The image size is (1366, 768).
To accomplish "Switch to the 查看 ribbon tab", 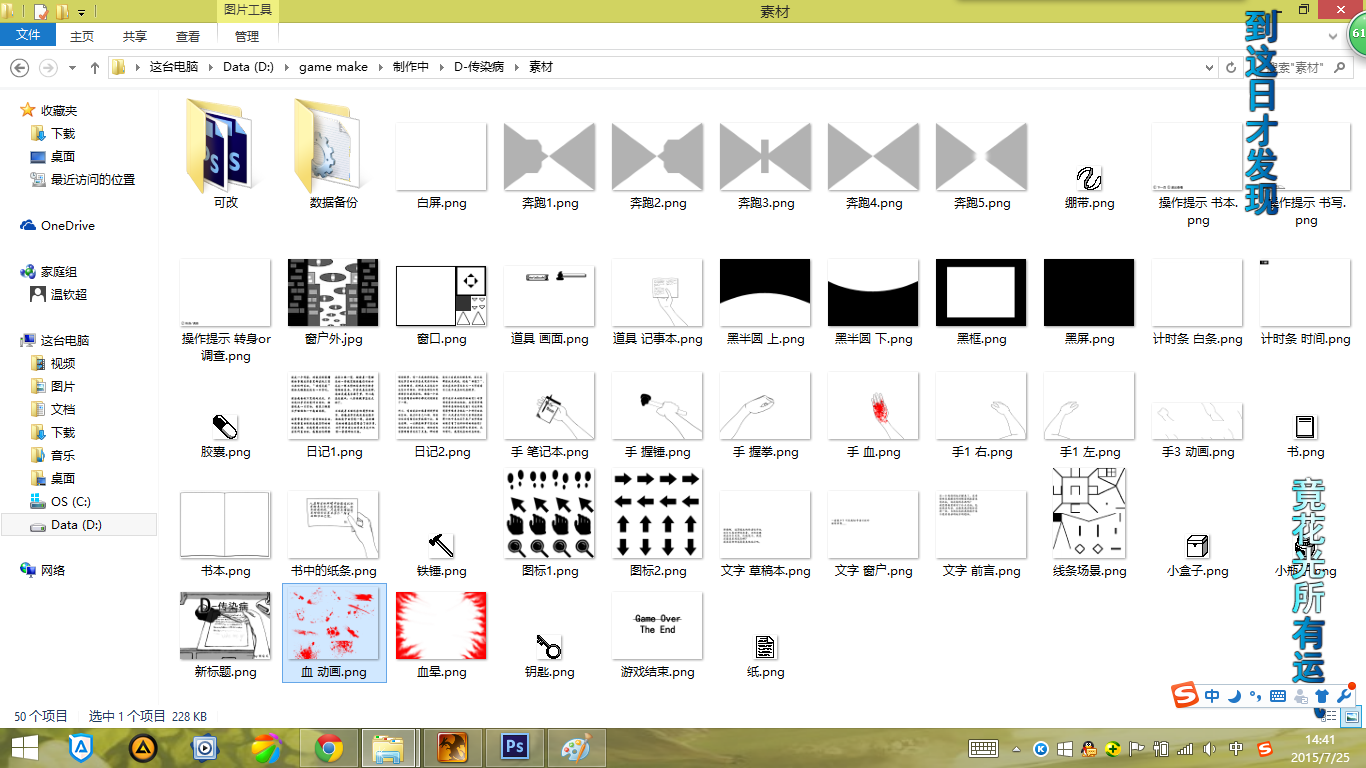I will [188, 36].
